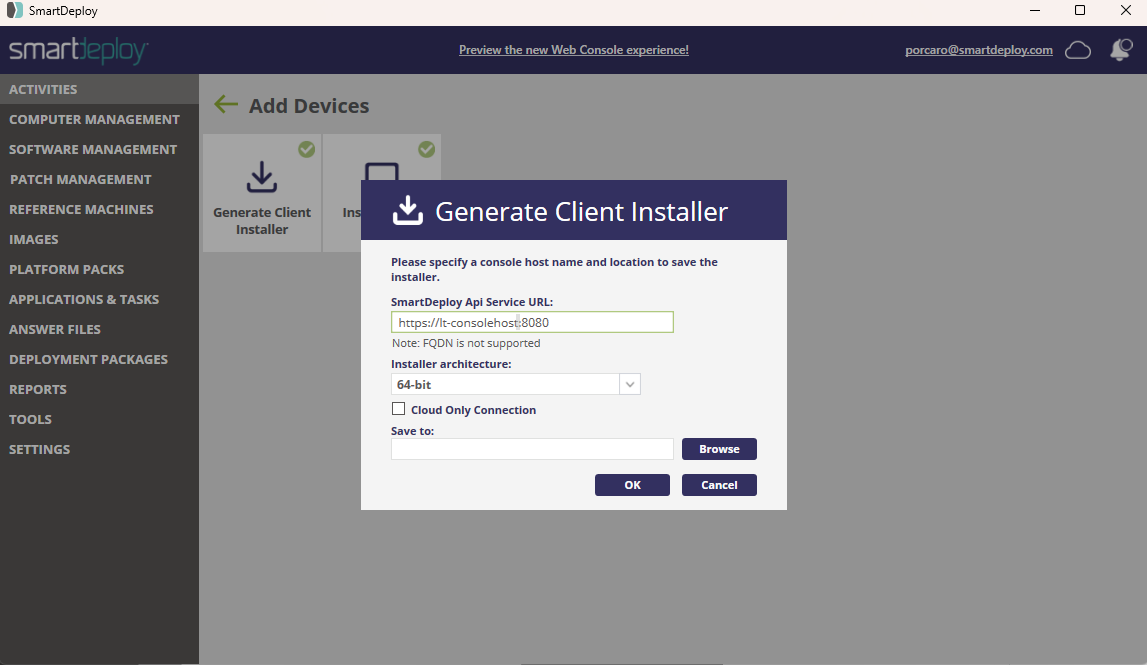Click the cloud status icon in header
This screenshot has height=665, width=1147.
click(x=1078, y=50)
